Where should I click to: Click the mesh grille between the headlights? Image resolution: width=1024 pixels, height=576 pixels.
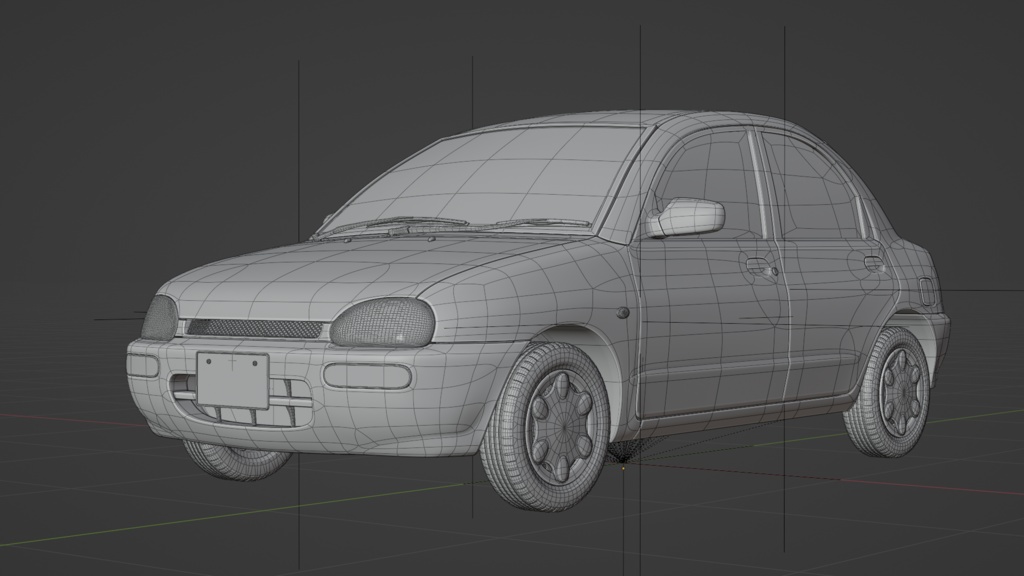click(254, 328)
